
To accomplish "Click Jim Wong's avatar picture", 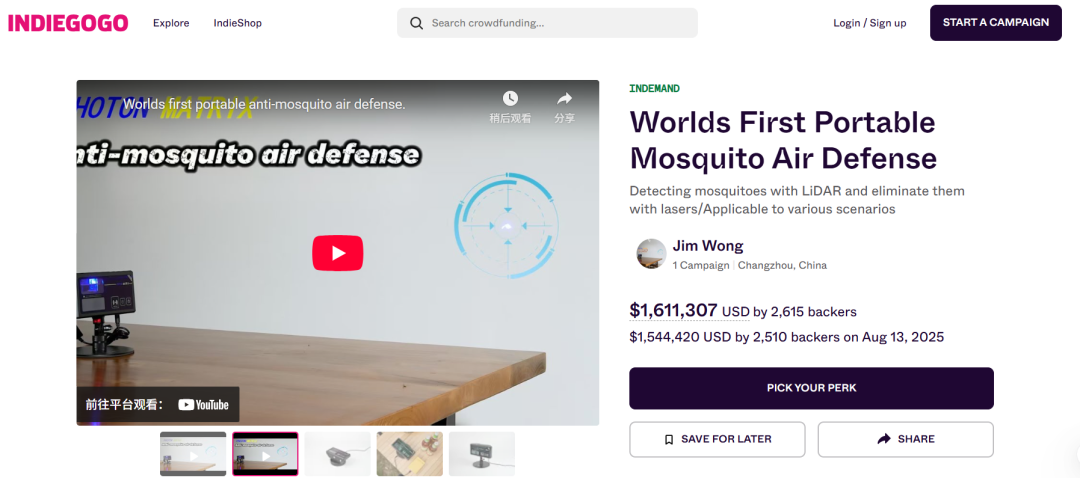I will point(651,254).
